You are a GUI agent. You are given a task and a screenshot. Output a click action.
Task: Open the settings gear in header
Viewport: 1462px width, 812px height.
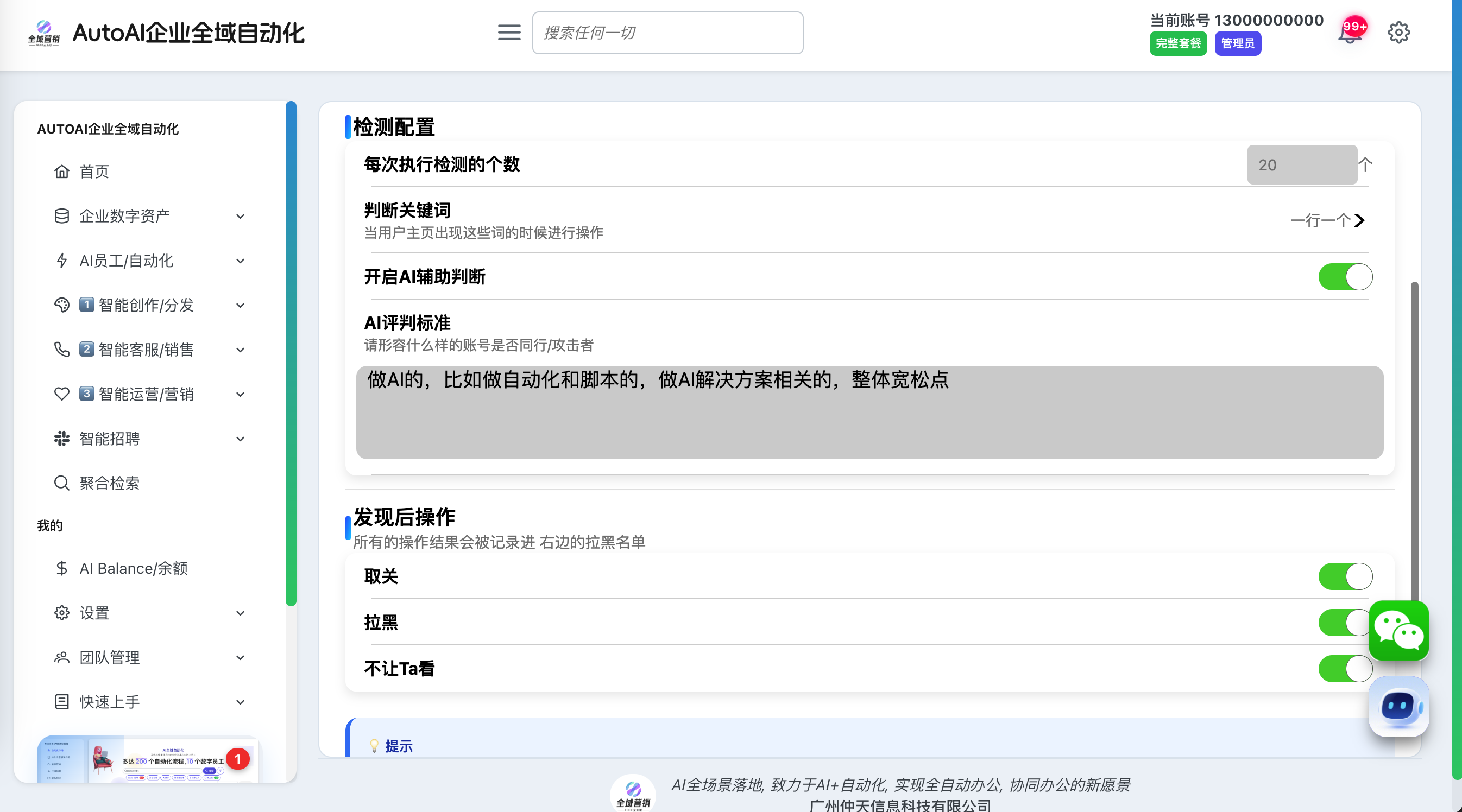click(x=1398, y=33)
